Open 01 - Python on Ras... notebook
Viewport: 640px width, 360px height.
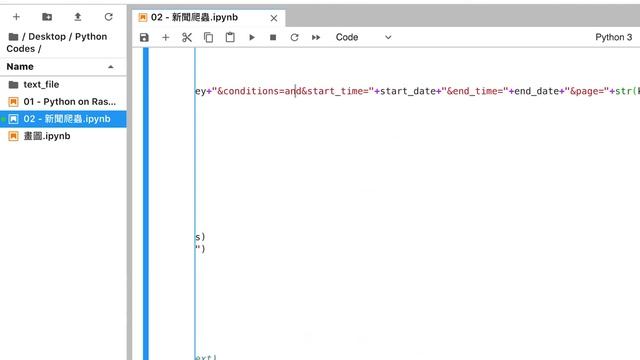click(x=63, y=102)
